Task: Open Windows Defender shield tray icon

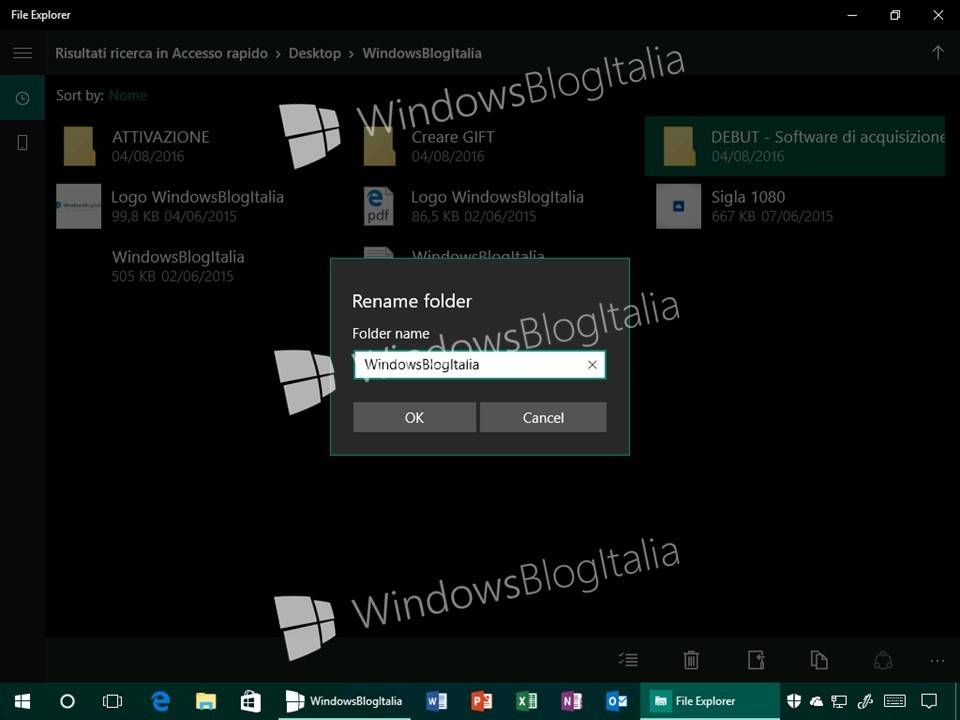Action: [794, 701]
